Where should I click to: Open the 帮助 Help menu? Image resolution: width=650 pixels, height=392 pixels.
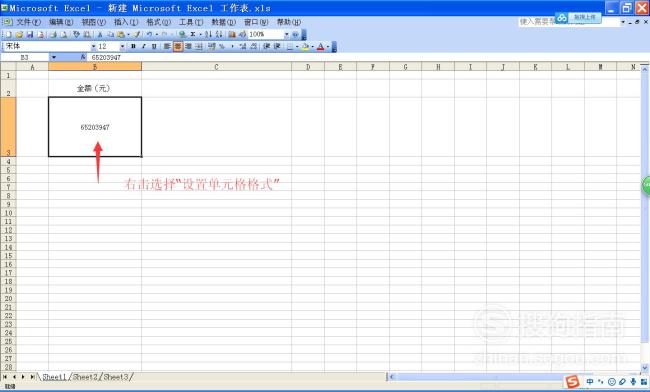coord(289,22)
